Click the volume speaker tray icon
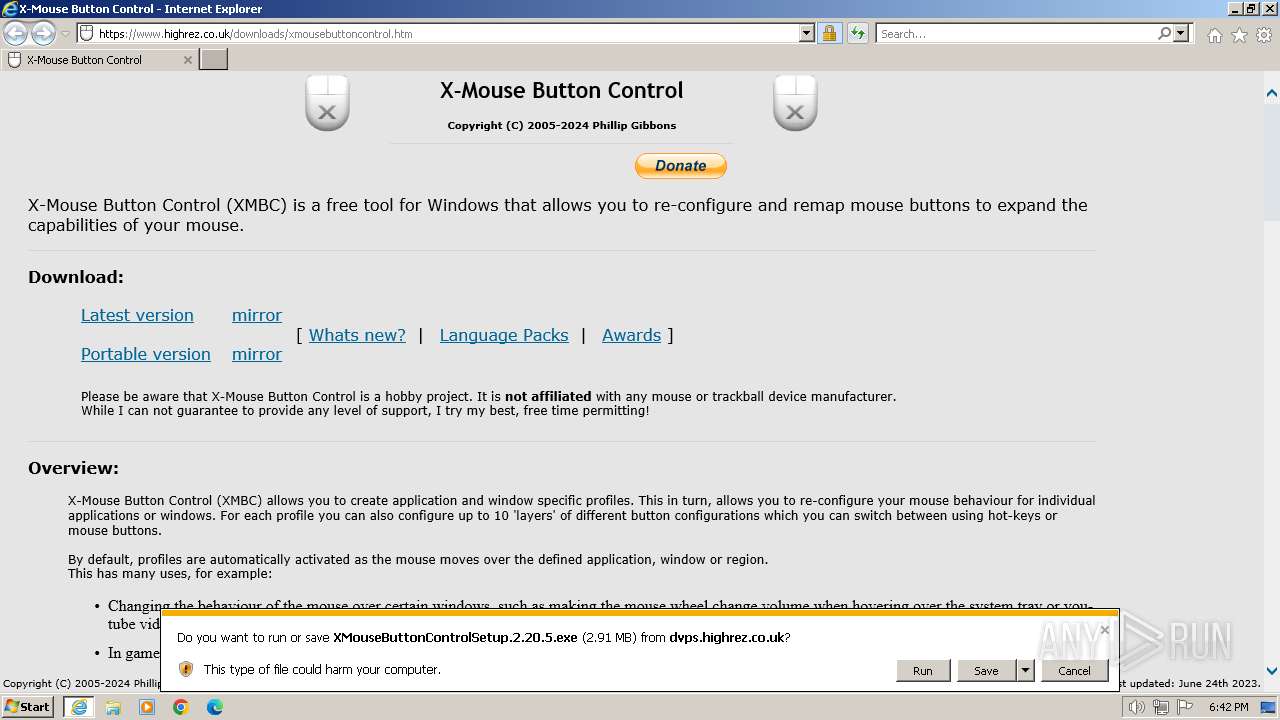The height and width of the screenshot is (720, 1280). (1137, 708)
